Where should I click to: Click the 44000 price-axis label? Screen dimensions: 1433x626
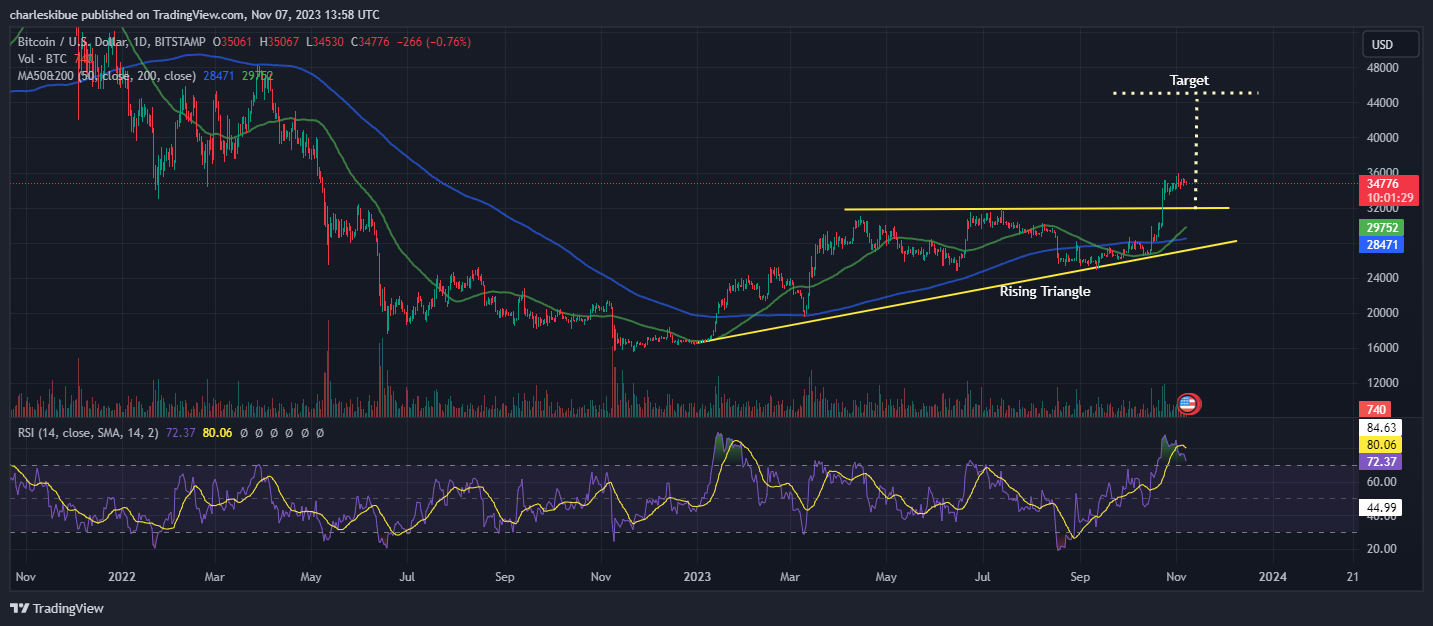tap(1383, 103)
